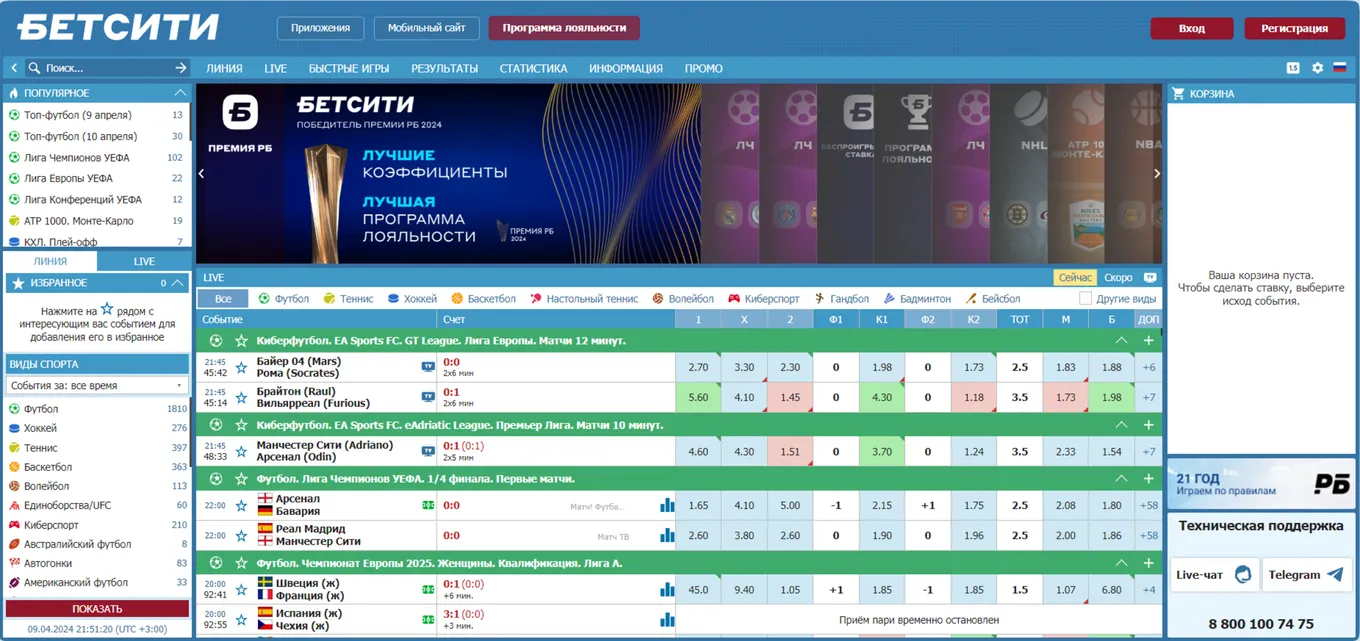The height and width of the screenshot is (641, 1360).
Task: Open statistics chart for Арсенал – Бавария
Action: (667, 505)
